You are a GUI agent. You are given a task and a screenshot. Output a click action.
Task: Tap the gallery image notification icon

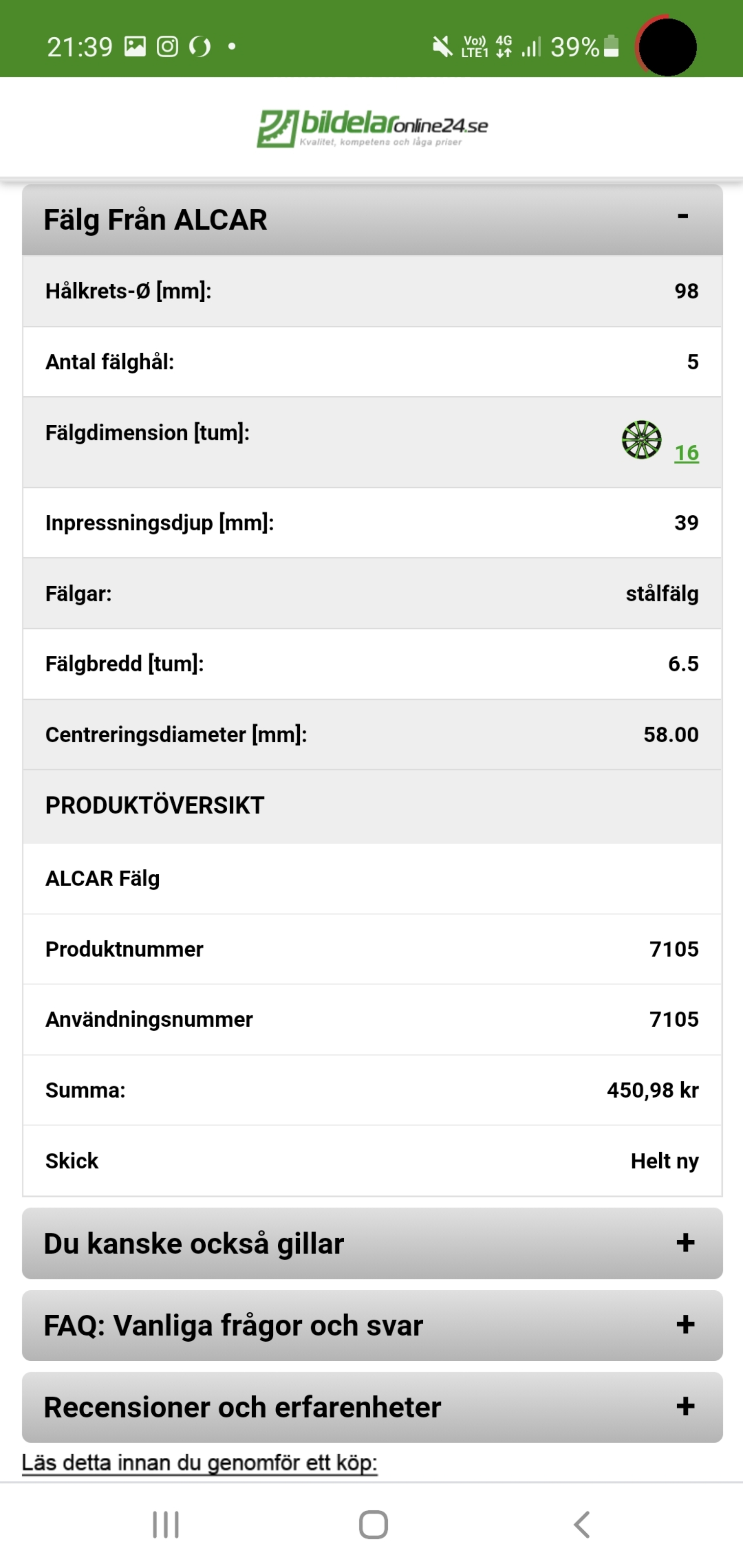click(135, 46)
